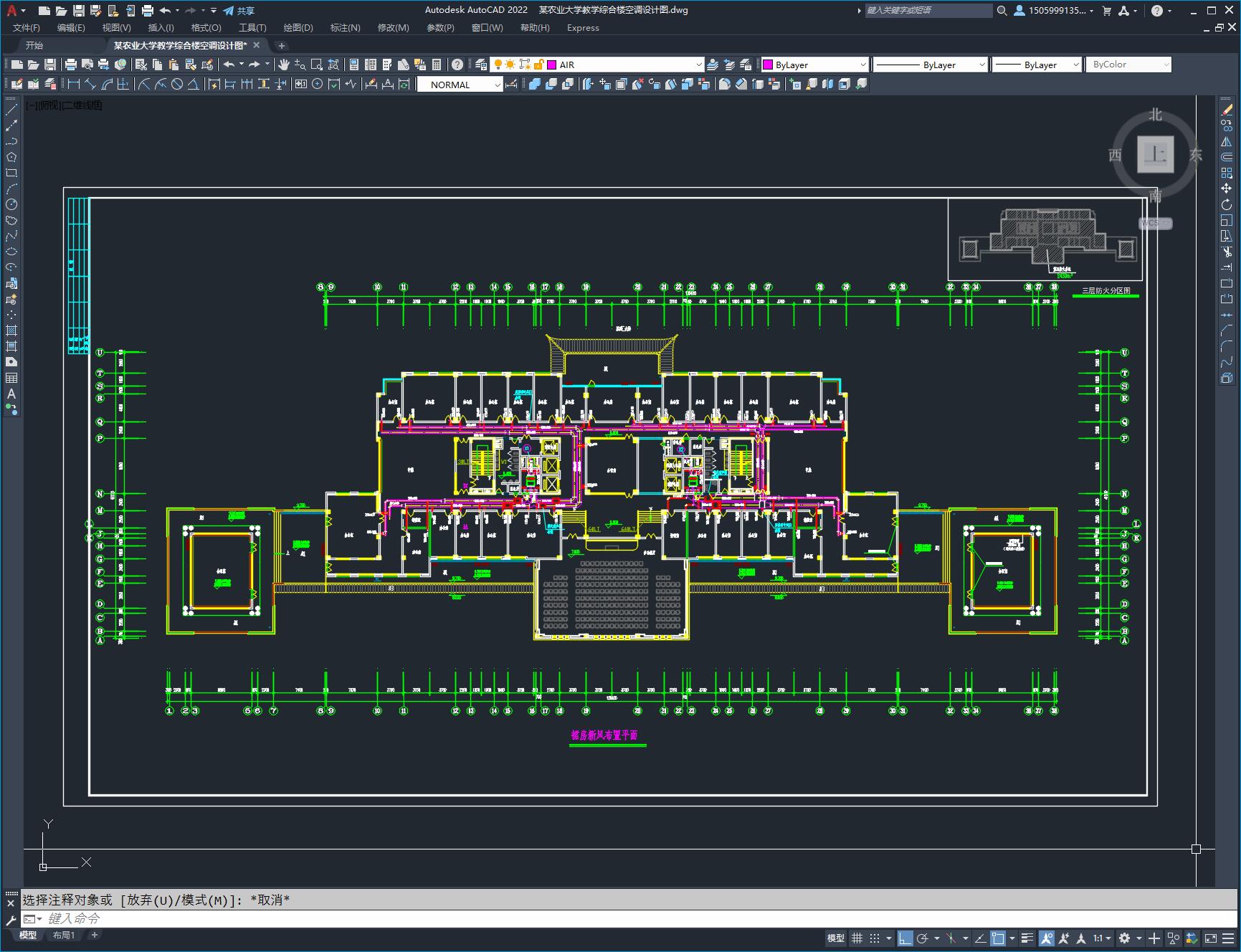This screenshot has height=952, width=1241.
Task: Click the Customization menu icon in status bar
Action: (1229, 938)
